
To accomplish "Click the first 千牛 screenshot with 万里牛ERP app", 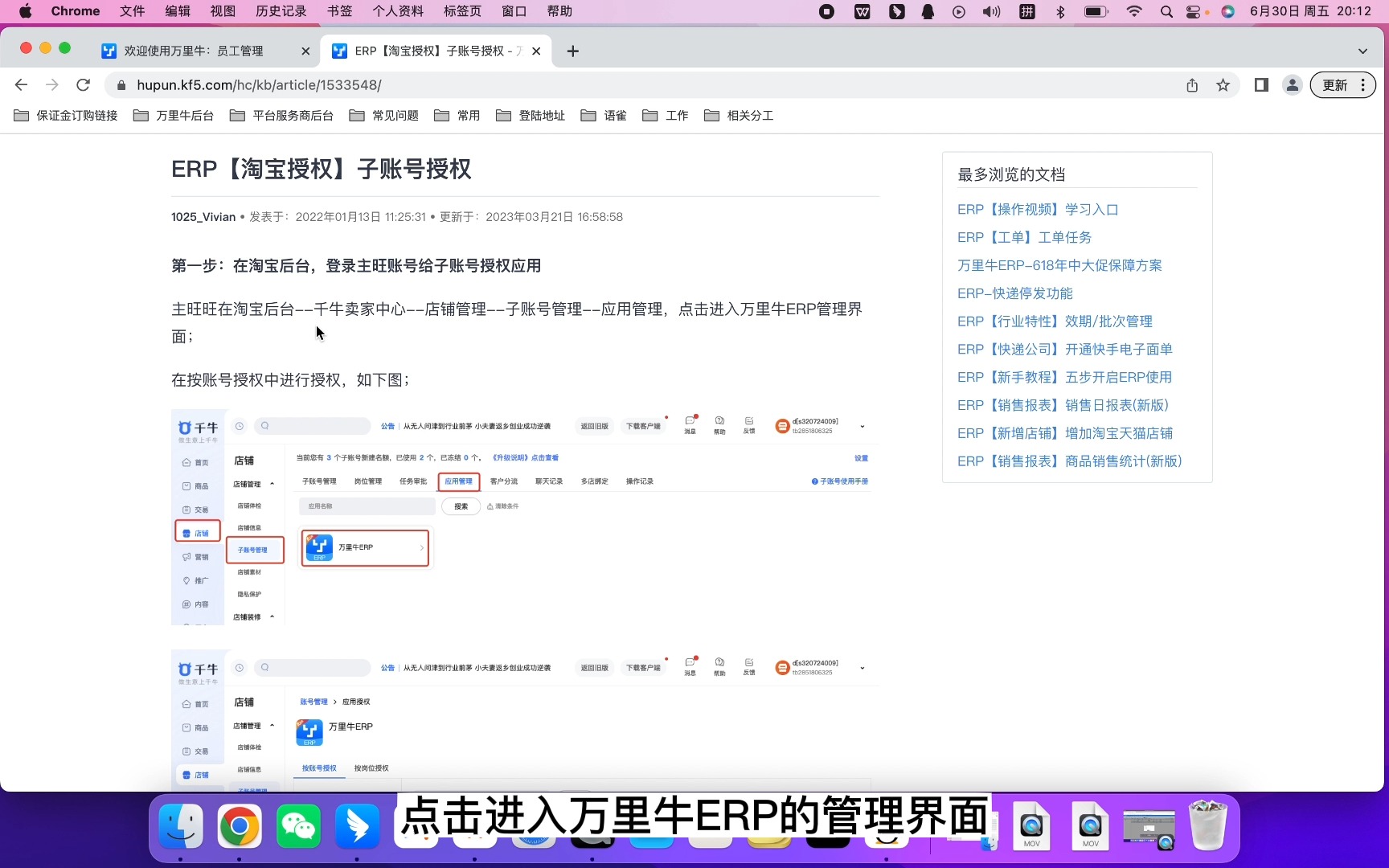I will pyautogui.click(x=526, y=518).
